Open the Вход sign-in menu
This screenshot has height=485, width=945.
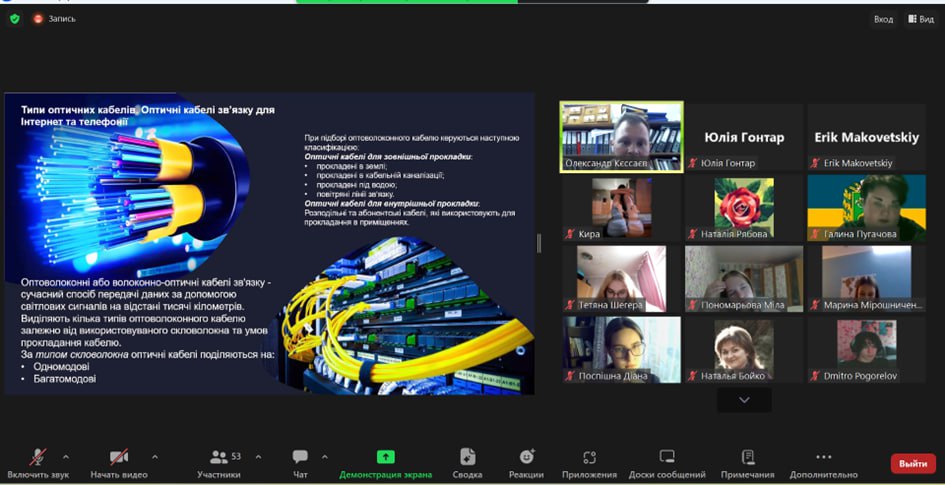point(882,19)
